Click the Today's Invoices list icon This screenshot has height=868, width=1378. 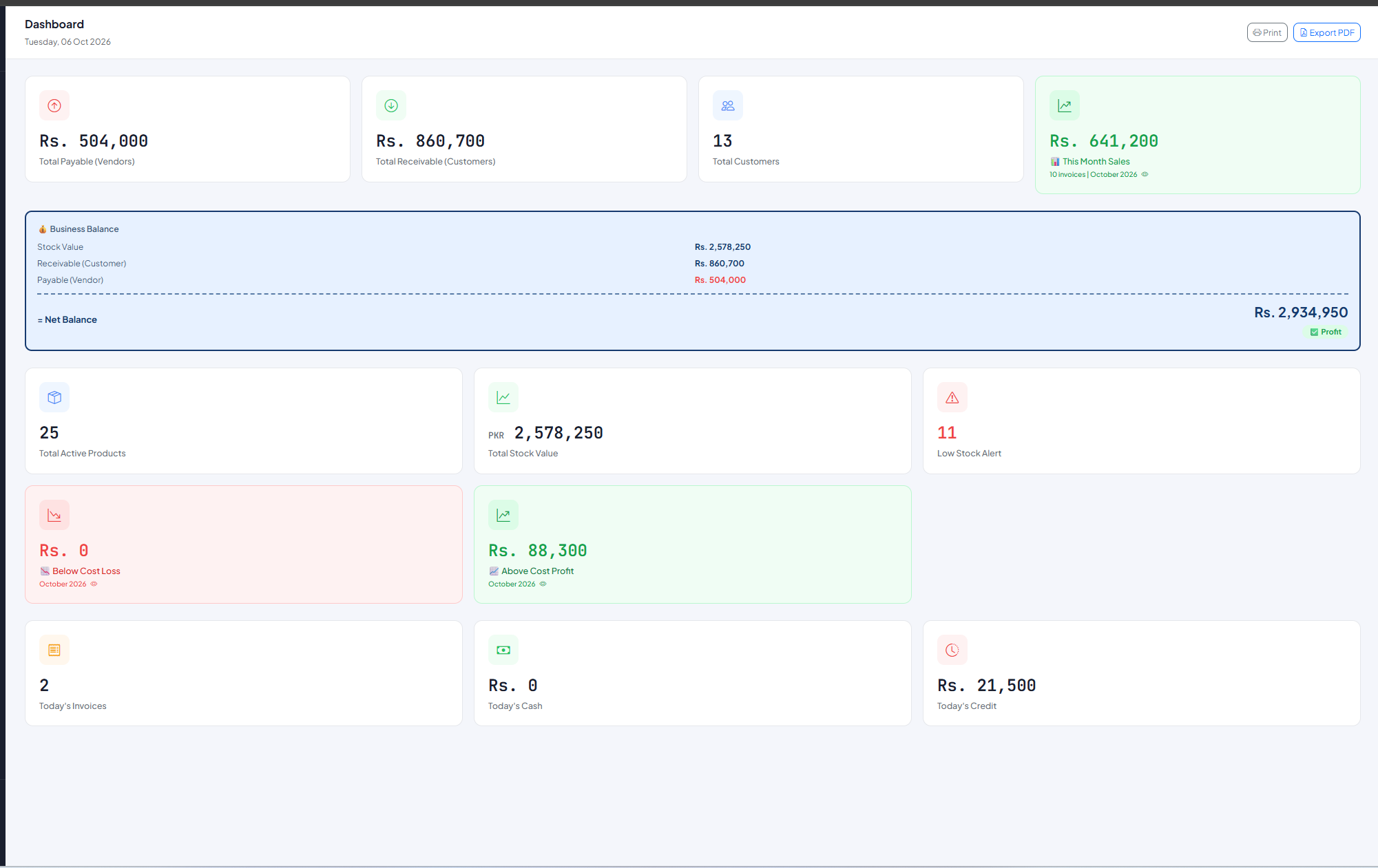coord(54,650)
